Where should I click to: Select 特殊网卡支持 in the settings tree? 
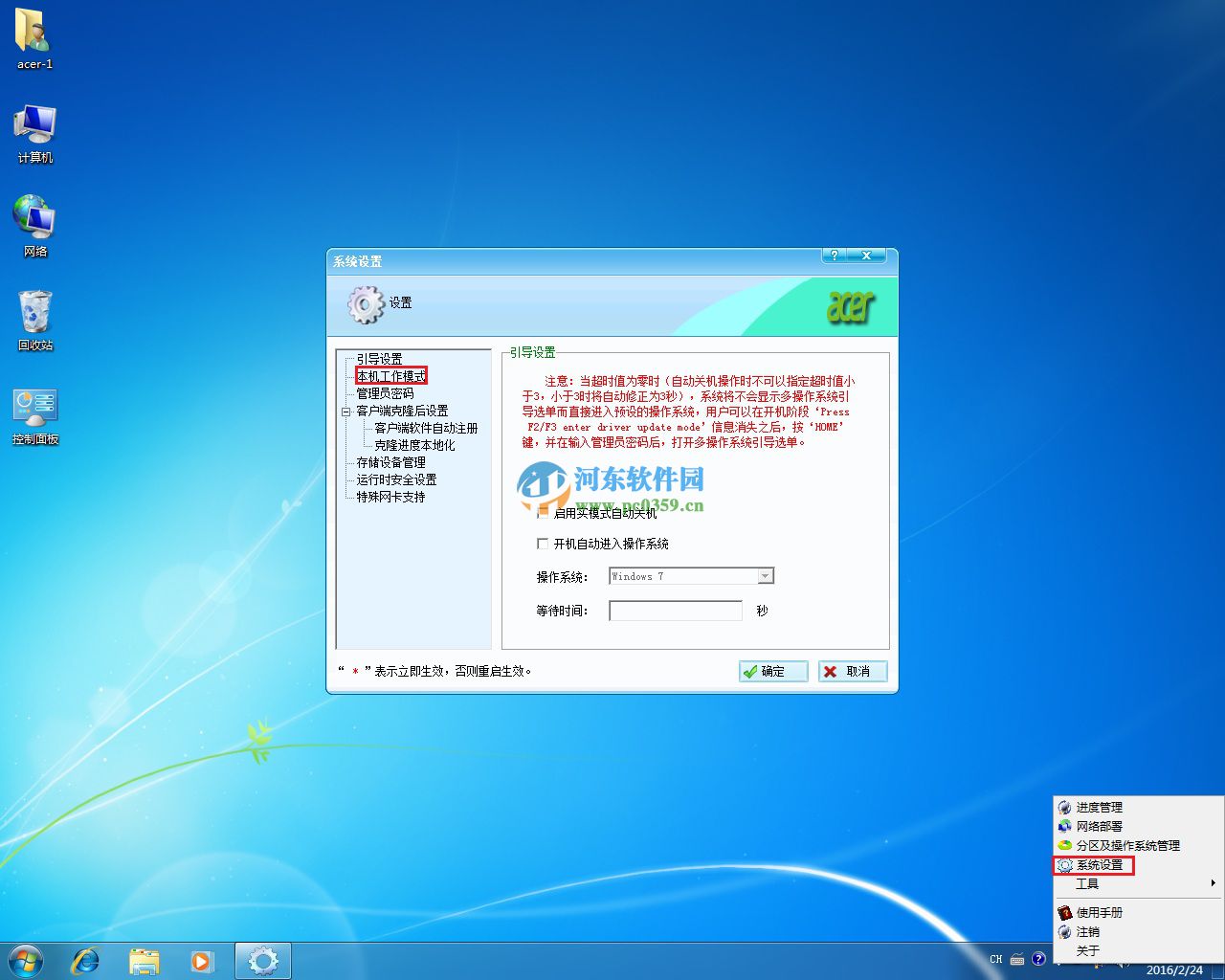pyautogui.click(x=390, y=497)
